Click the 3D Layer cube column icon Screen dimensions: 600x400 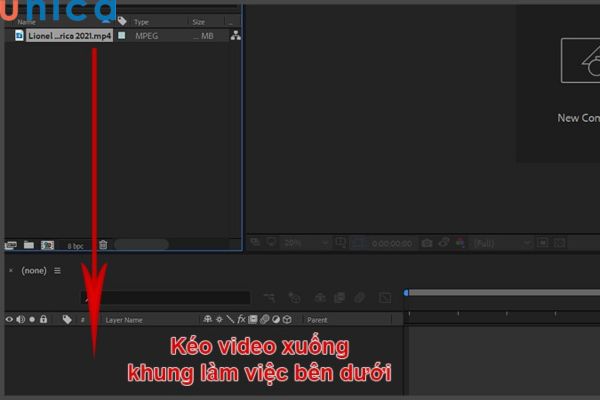(x=287, y=319)
